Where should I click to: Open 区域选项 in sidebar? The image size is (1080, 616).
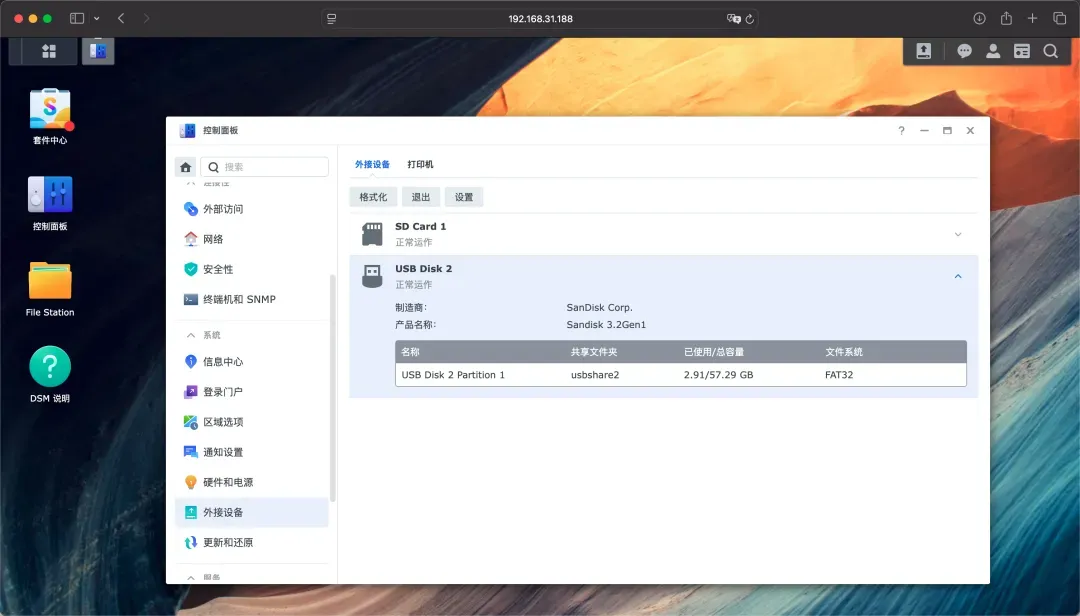coord(251,422)
